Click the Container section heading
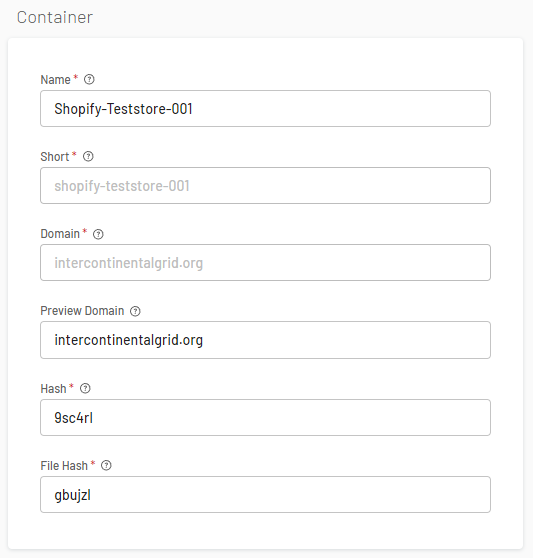This screenshot has height=558, width=533. click(x=55, y=17)
